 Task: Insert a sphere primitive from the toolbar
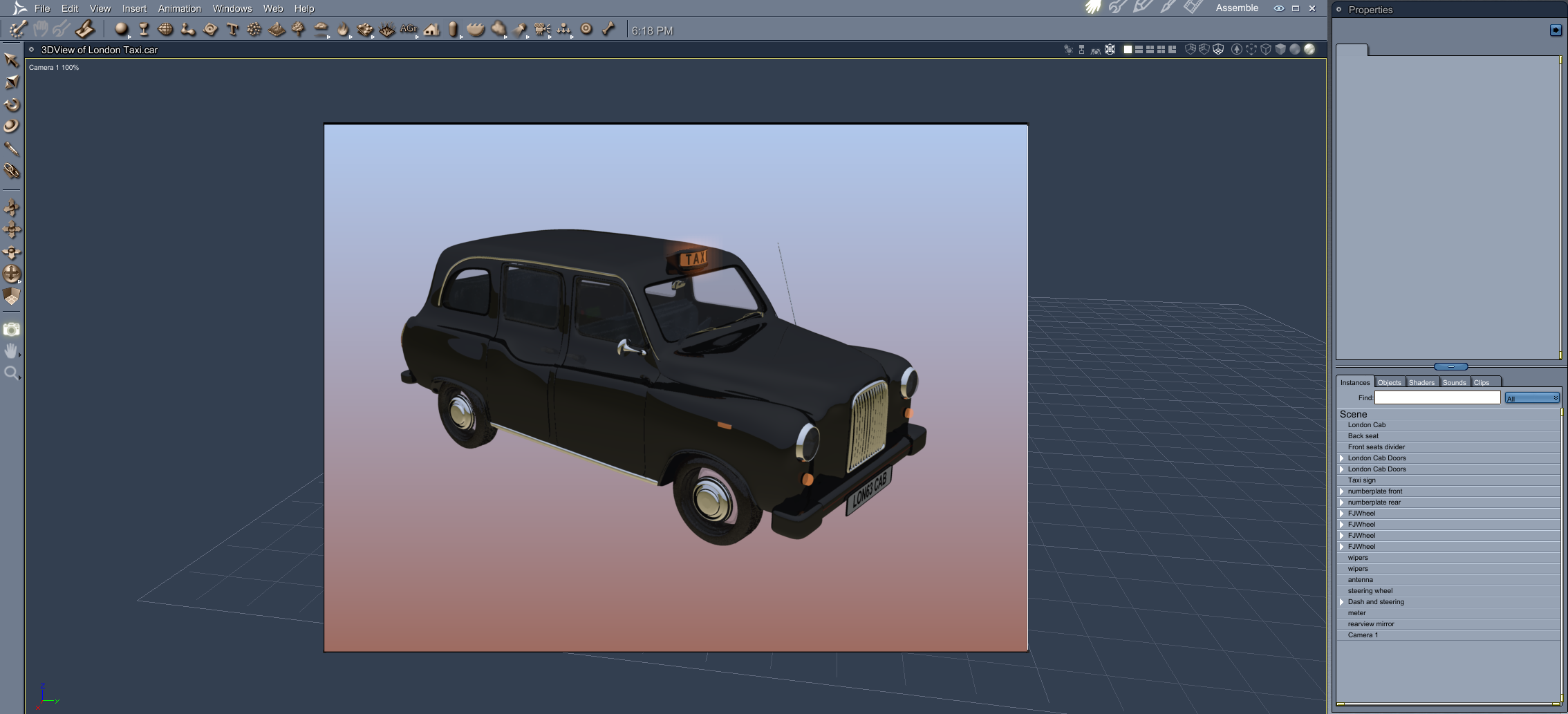click(122, 30)
